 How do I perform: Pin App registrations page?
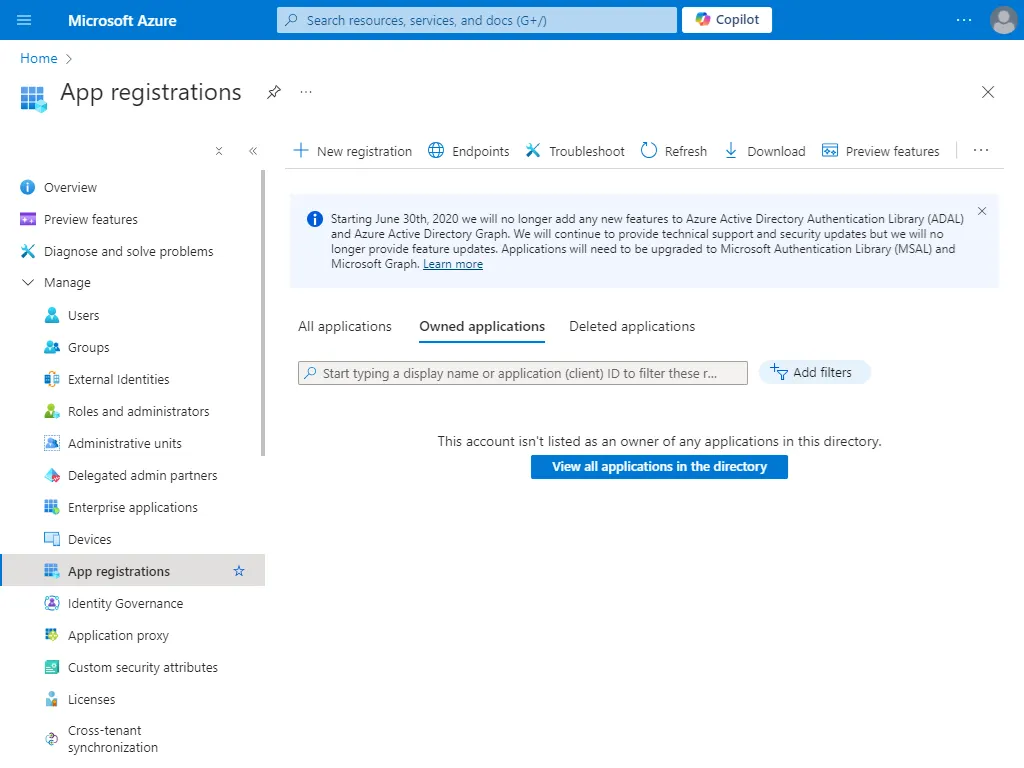coord(274,92)
